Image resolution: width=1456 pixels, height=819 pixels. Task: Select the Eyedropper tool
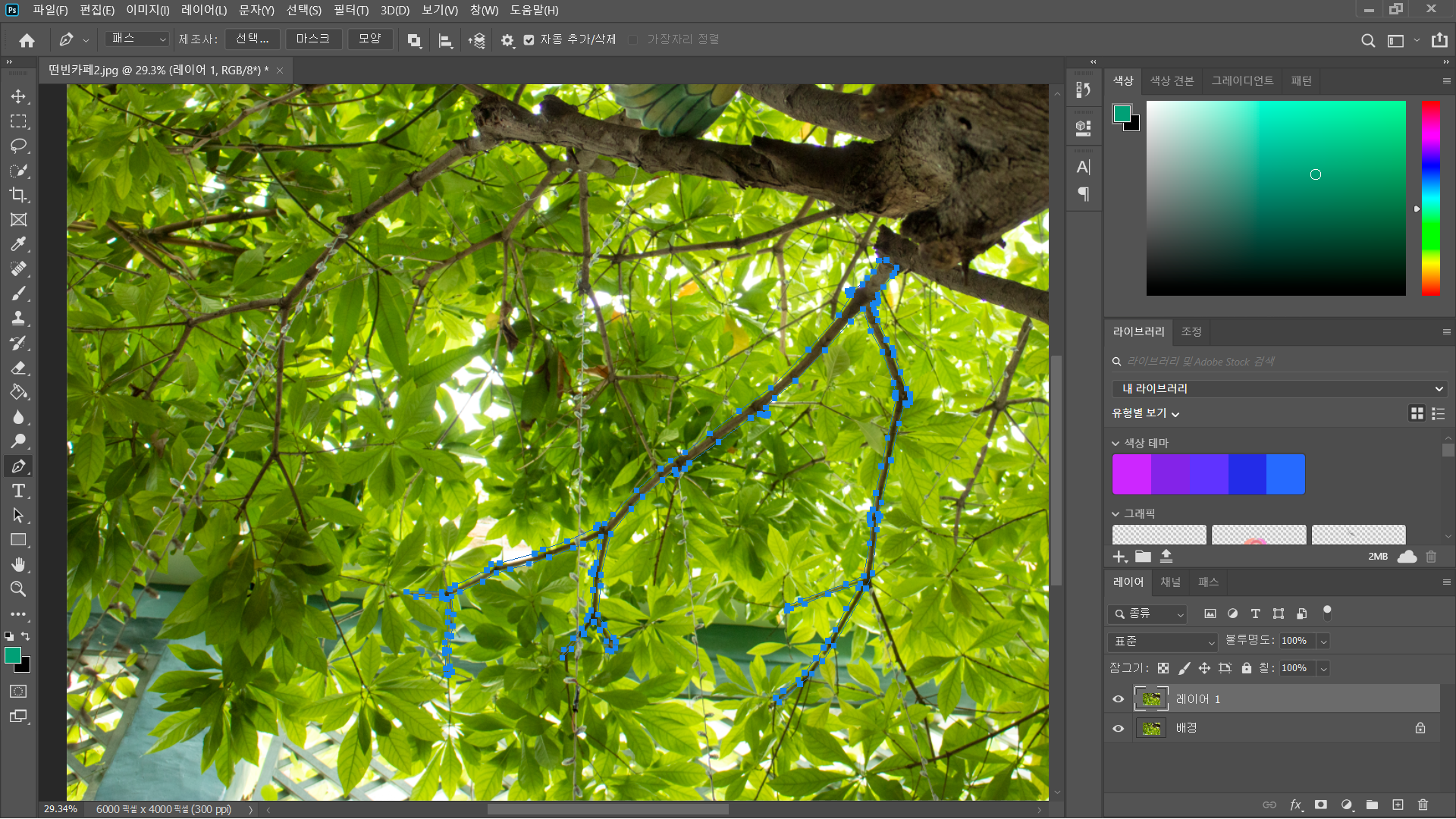coord(18,244)
